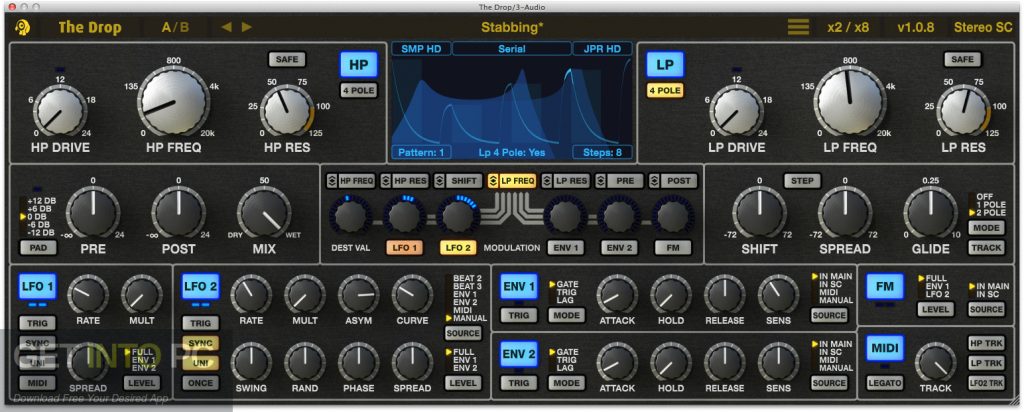Image resolution: width=1024 pixels, height=412 pixels.
Task: Click the HP TRK button
Action: tap(986, 343)
